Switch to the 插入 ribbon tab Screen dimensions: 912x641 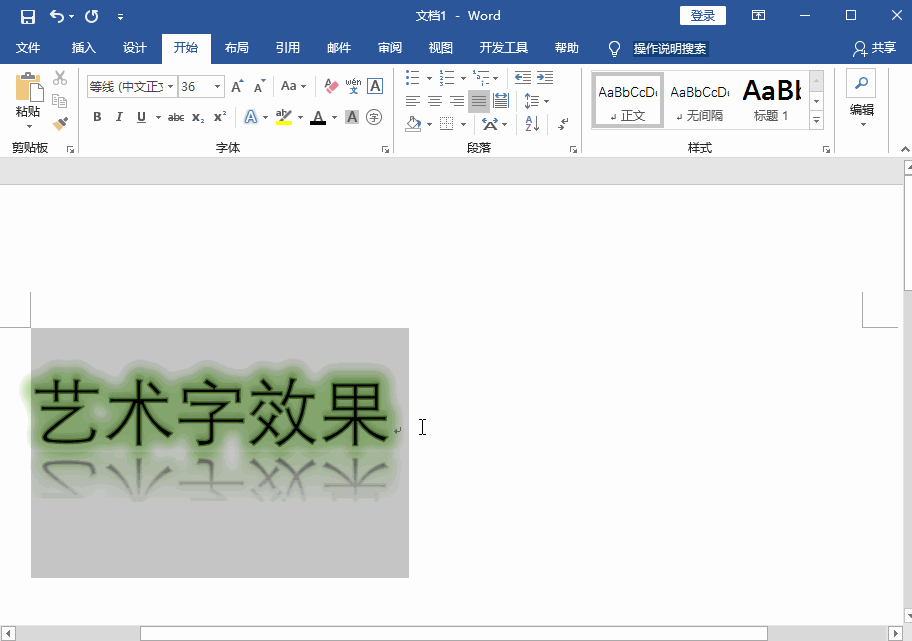click(x=82, y=47)
